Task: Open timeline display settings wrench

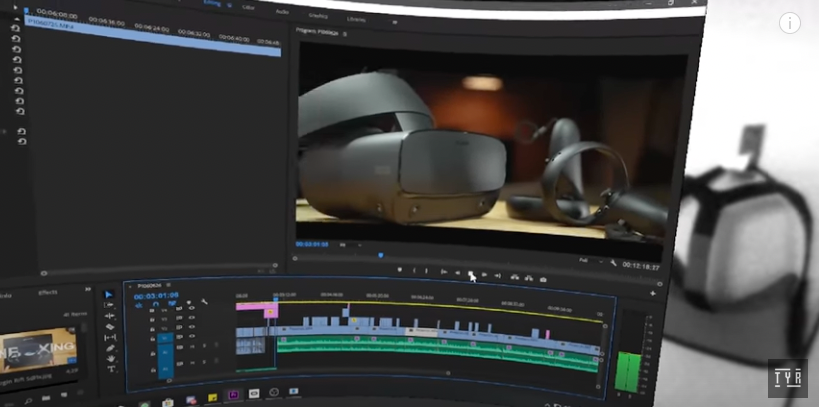Action: pyautogui.click(x=204, y=301)
